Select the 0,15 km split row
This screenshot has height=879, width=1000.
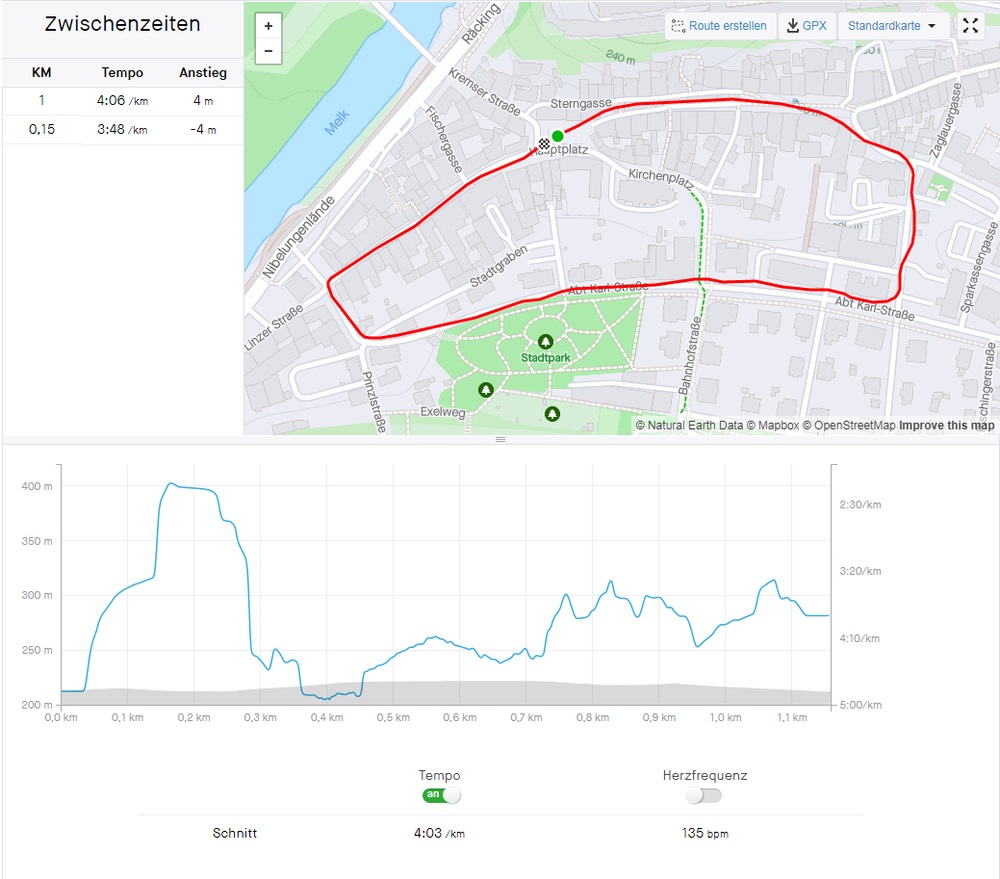(x=122, y=130)
